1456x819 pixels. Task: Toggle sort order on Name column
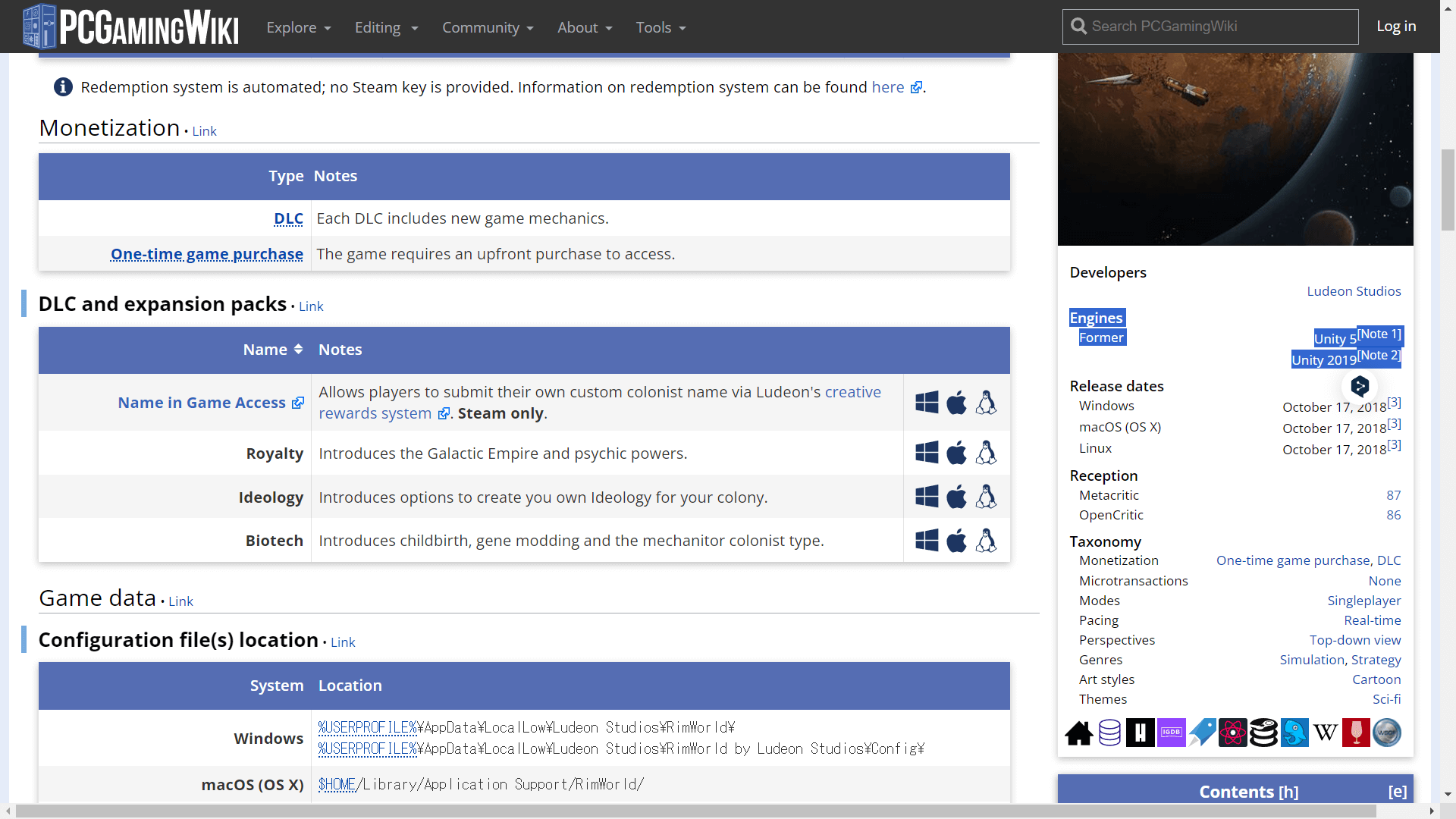[297, 349]
